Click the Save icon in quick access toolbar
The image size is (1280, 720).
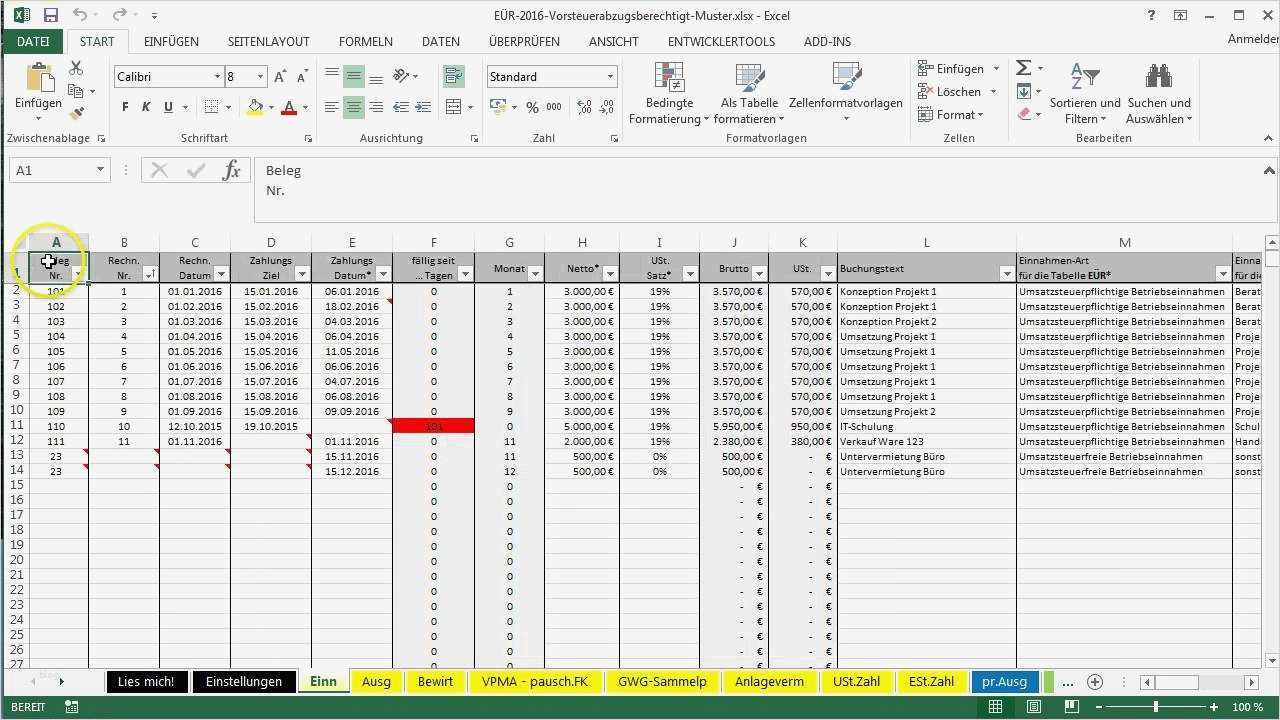click(49, 14)
